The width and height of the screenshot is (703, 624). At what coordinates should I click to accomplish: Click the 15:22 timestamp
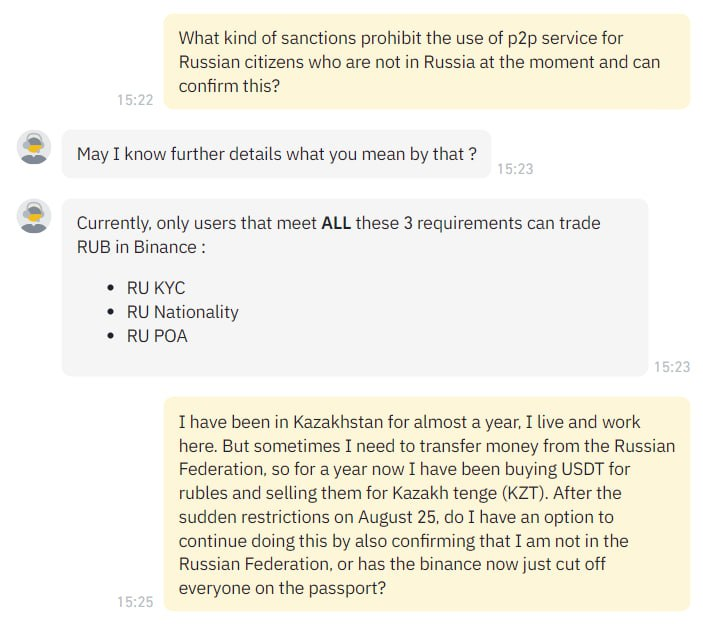click(x=134, y=100)
